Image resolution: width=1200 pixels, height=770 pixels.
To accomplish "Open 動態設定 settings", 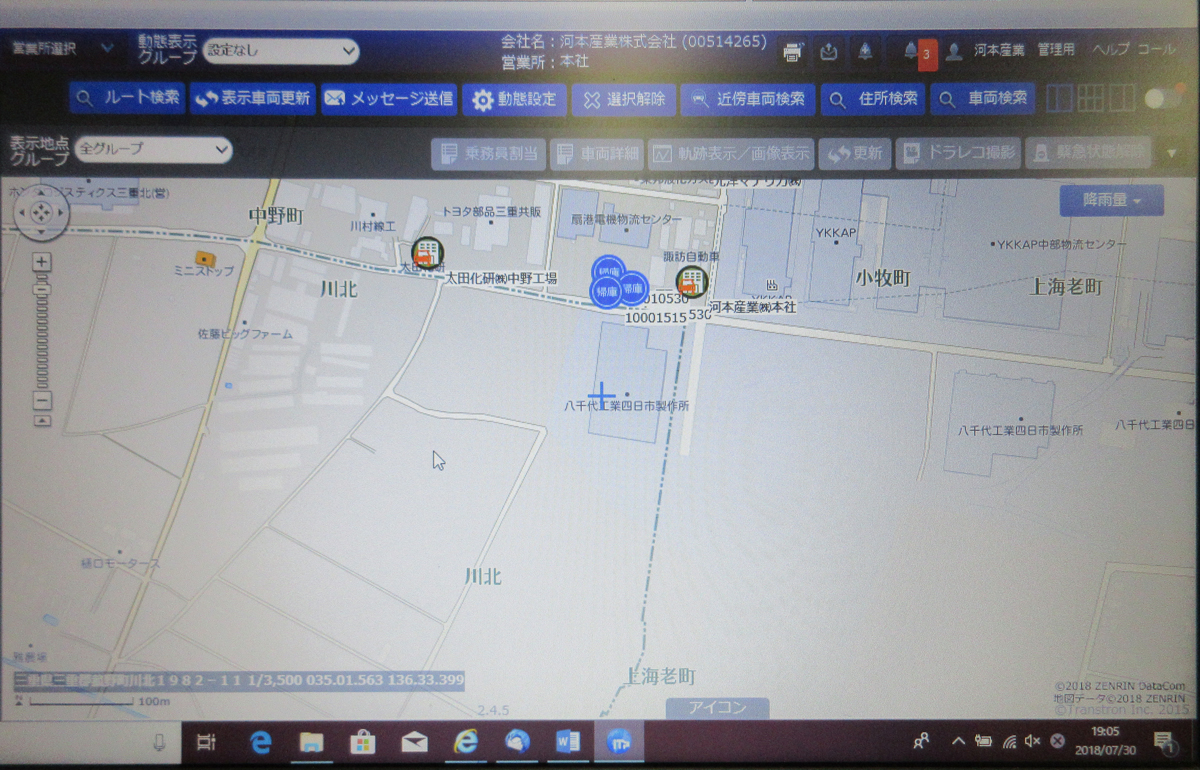I will 514,99.
